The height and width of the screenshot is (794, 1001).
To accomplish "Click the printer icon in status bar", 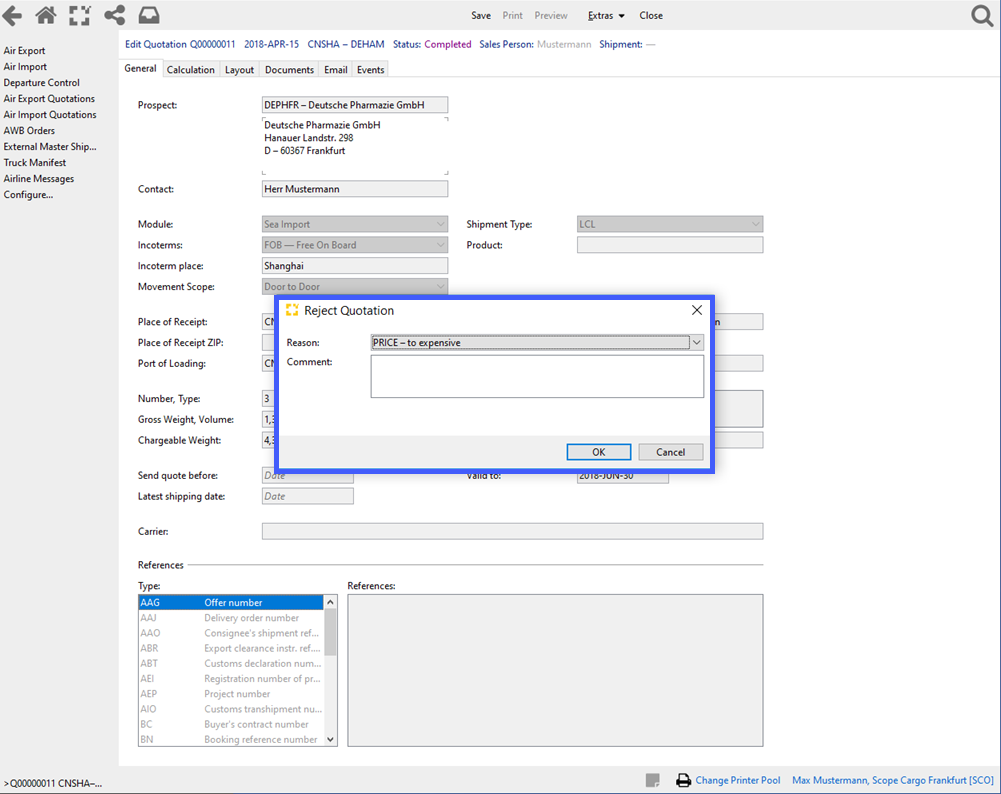I will [684, 780].
